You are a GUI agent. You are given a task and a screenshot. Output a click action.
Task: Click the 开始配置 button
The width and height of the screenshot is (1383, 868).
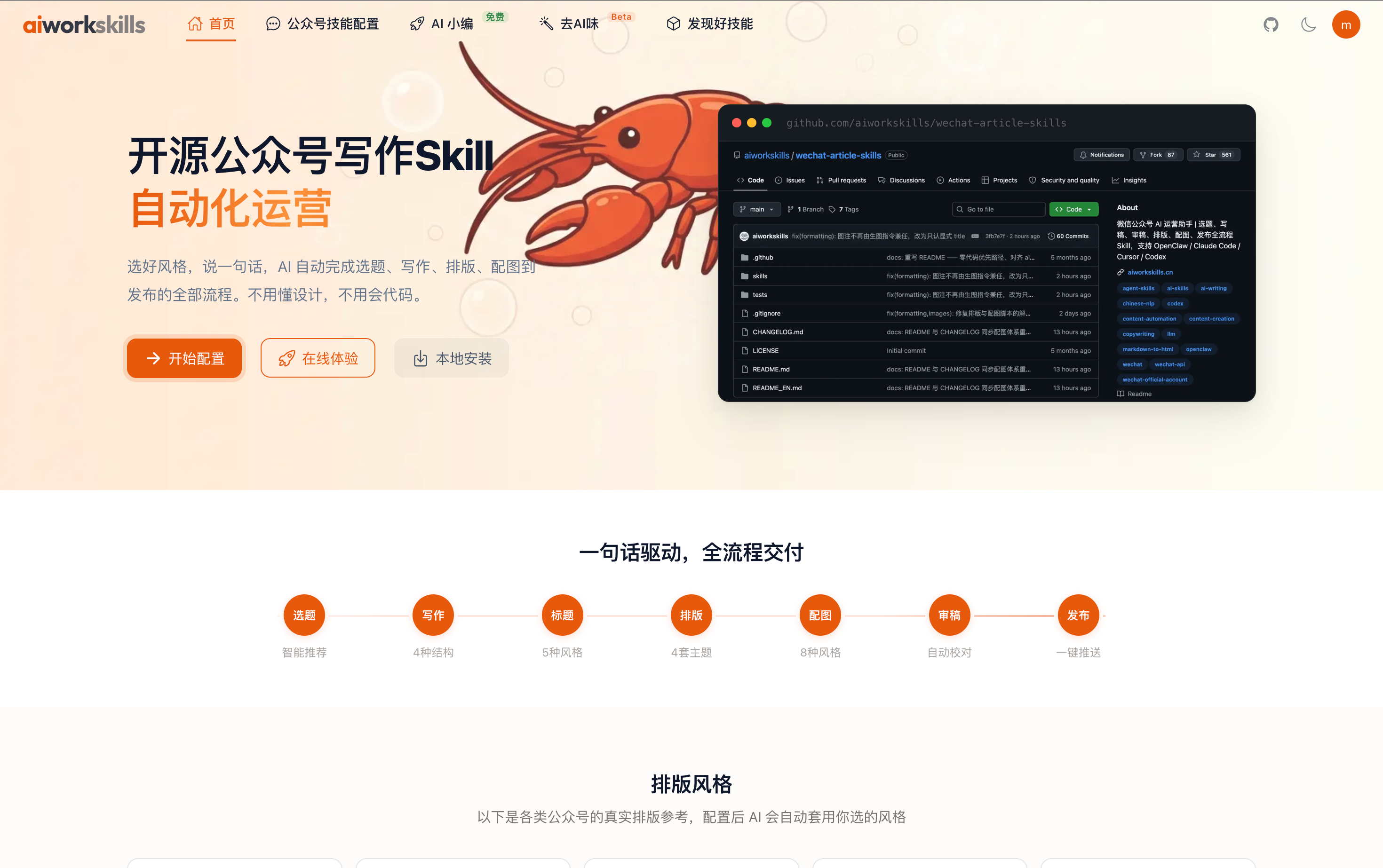click(x=184, y=358)
